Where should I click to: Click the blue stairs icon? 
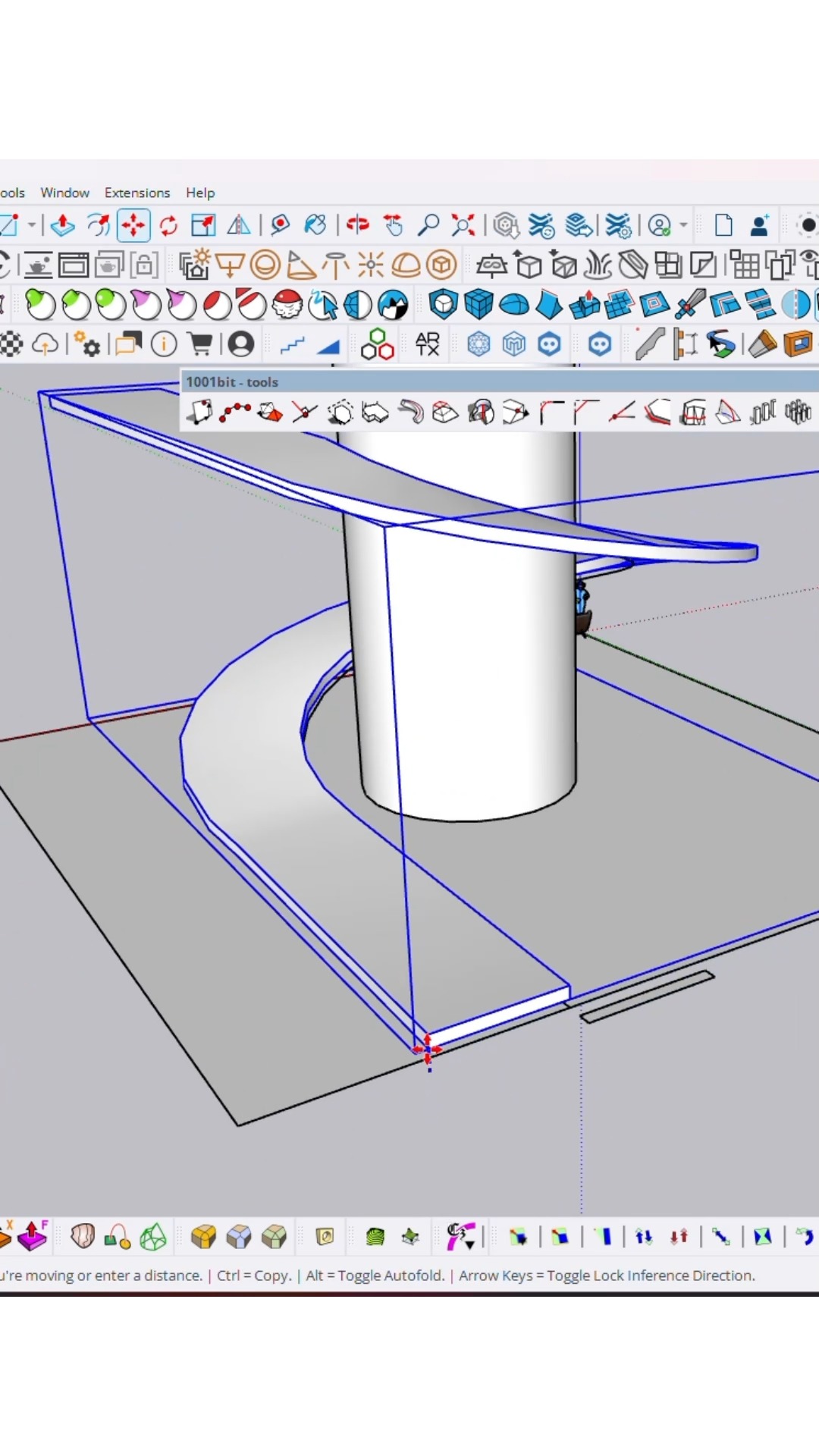[x=292, y=346]
